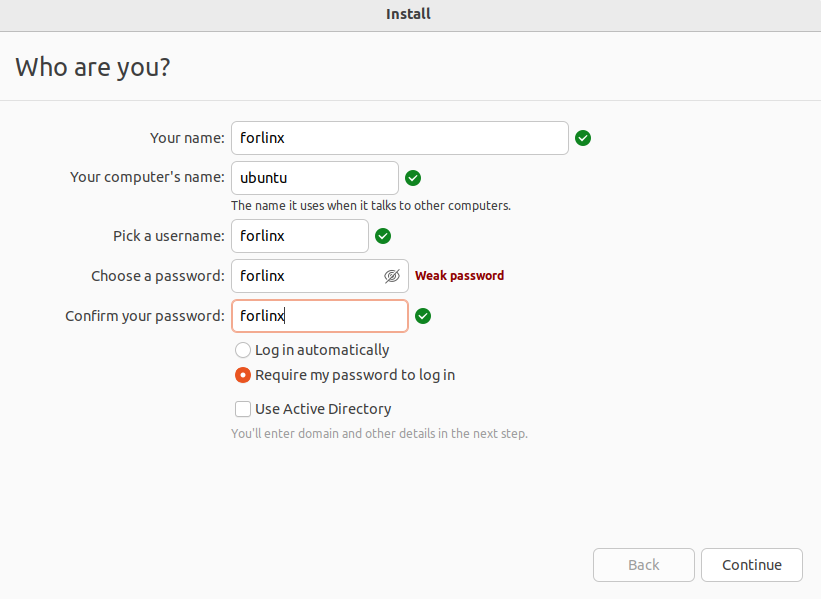Select Require my password to log in

(243, 376)
